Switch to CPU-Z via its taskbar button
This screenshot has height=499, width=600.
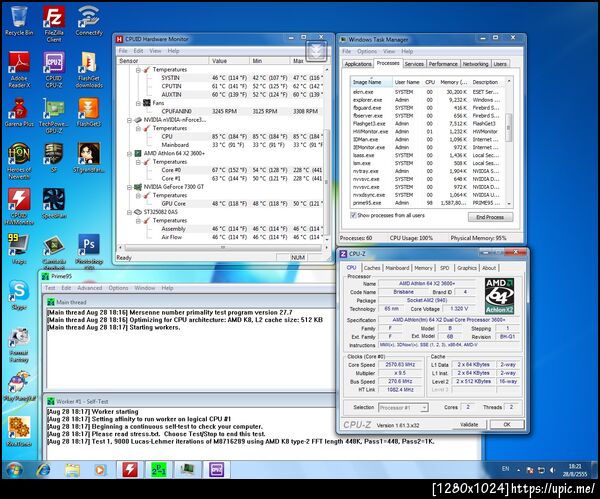[x=216, y=470]
